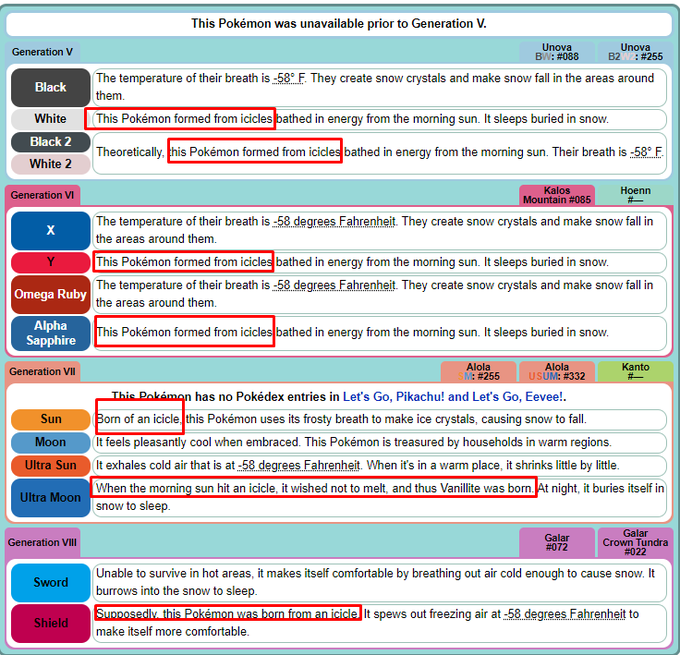Click the Ultra Moon label
Viewport: 680px width, 655px height.
(51, 498)
